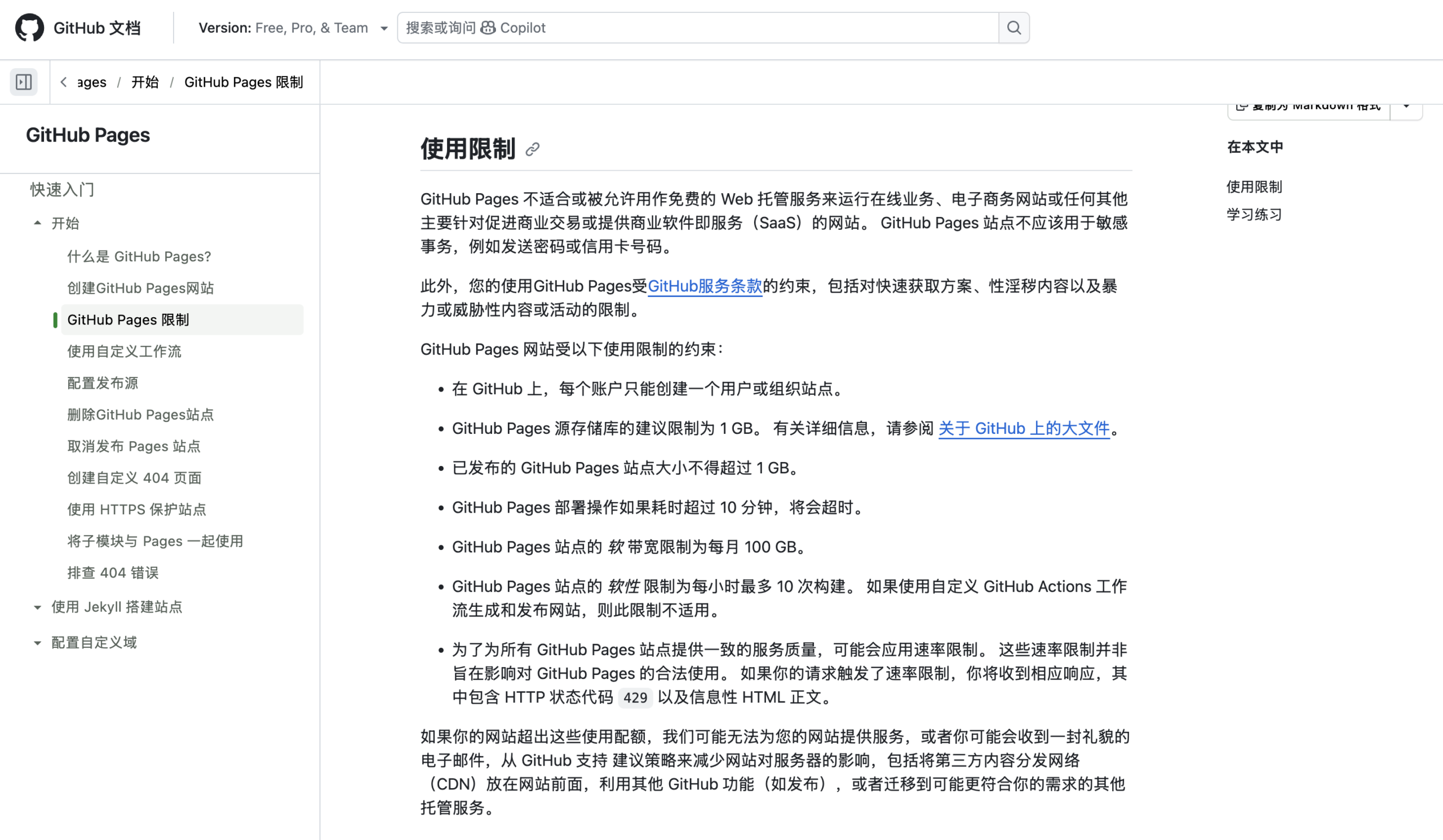The height and width of the screenshot is (840, 1443).
Task: Click the 429 status code text
Action: click(x=635, y=697)
